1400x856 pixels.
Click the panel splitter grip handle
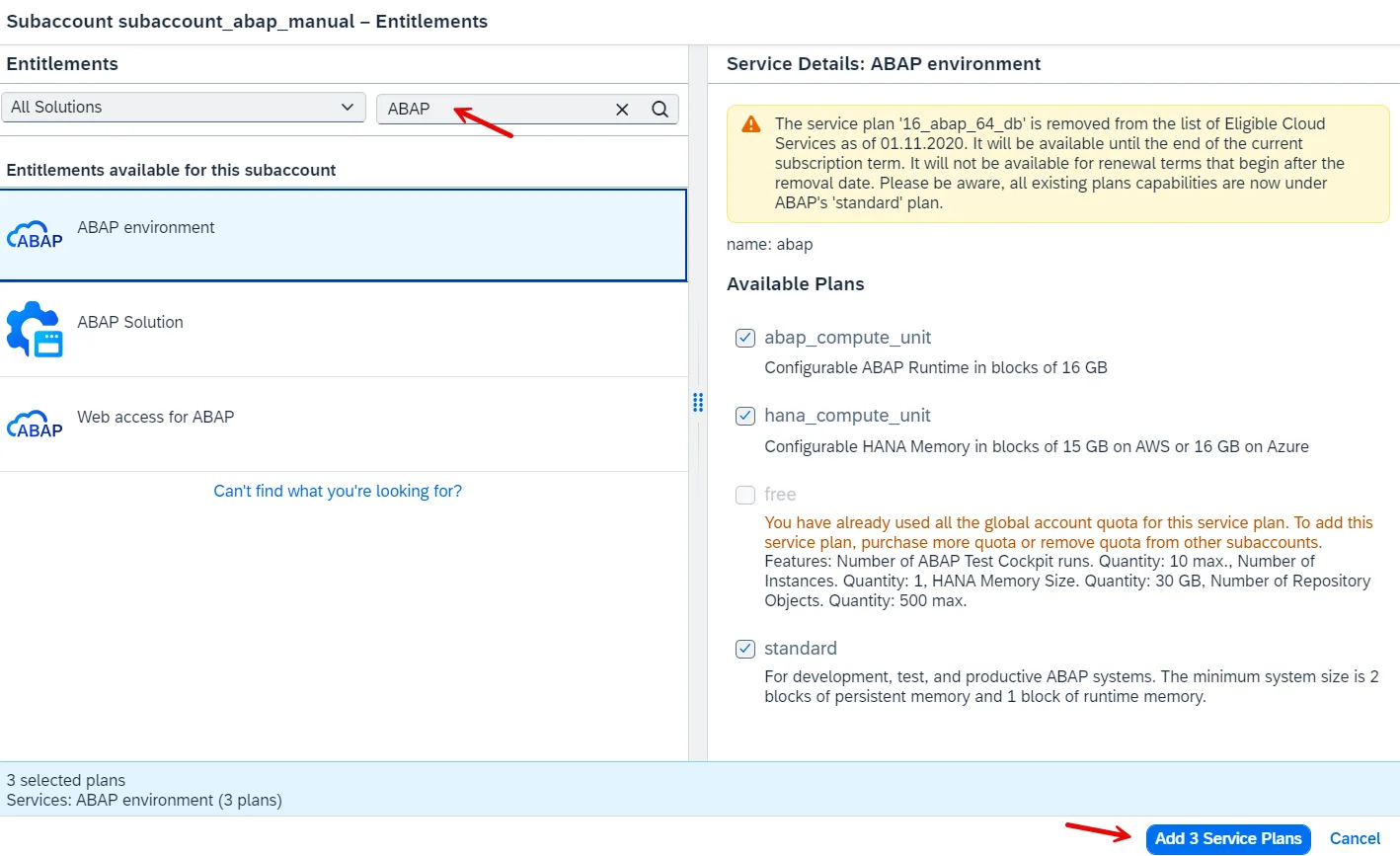698,402
